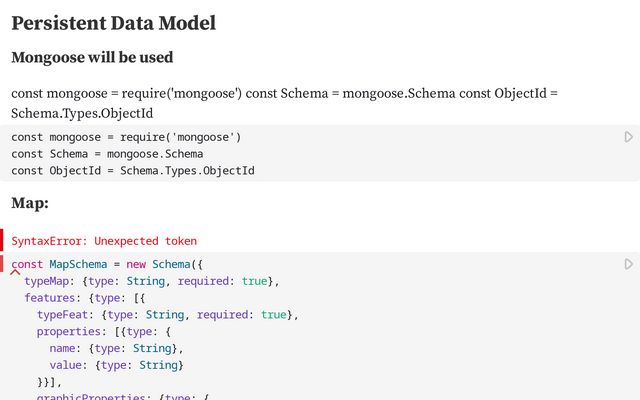Click the SyntaxError: Unexpected token message
This screenshot has width=640, height=400.
[x=104, y=241]
